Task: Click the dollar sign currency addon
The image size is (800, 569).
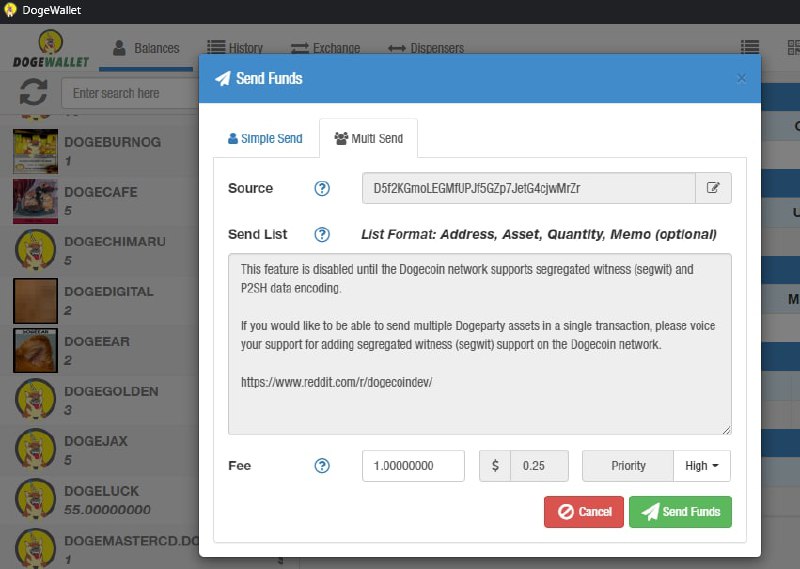Action: pos(495,465)
